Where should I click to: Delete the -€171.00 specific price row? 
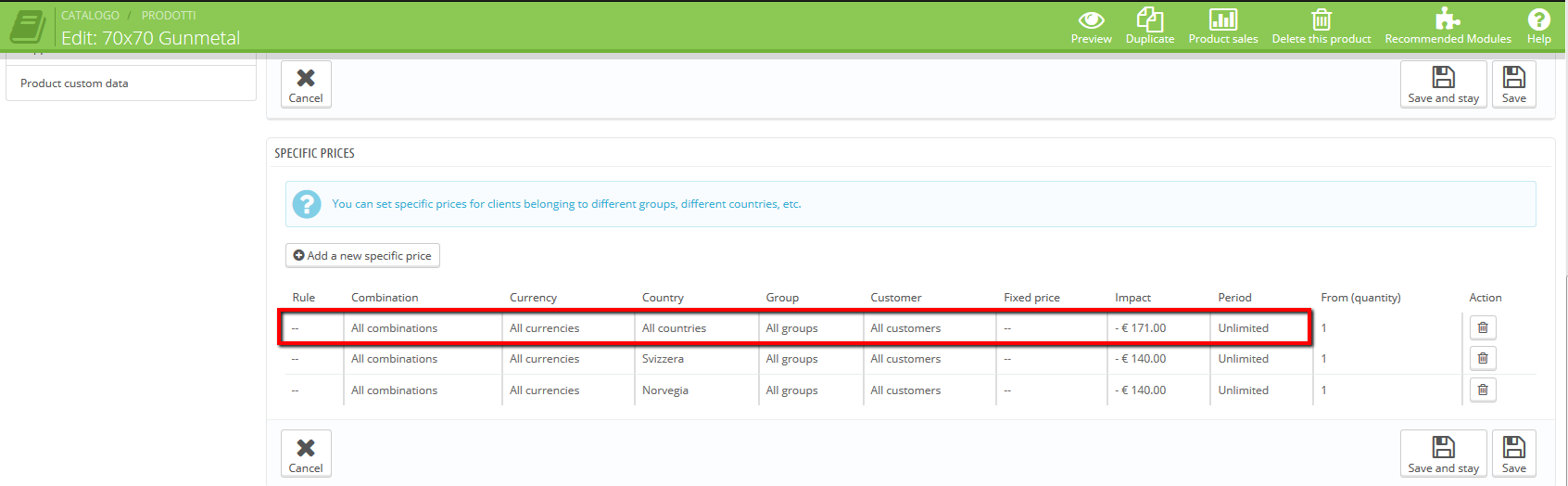(x=1483, y=327)
